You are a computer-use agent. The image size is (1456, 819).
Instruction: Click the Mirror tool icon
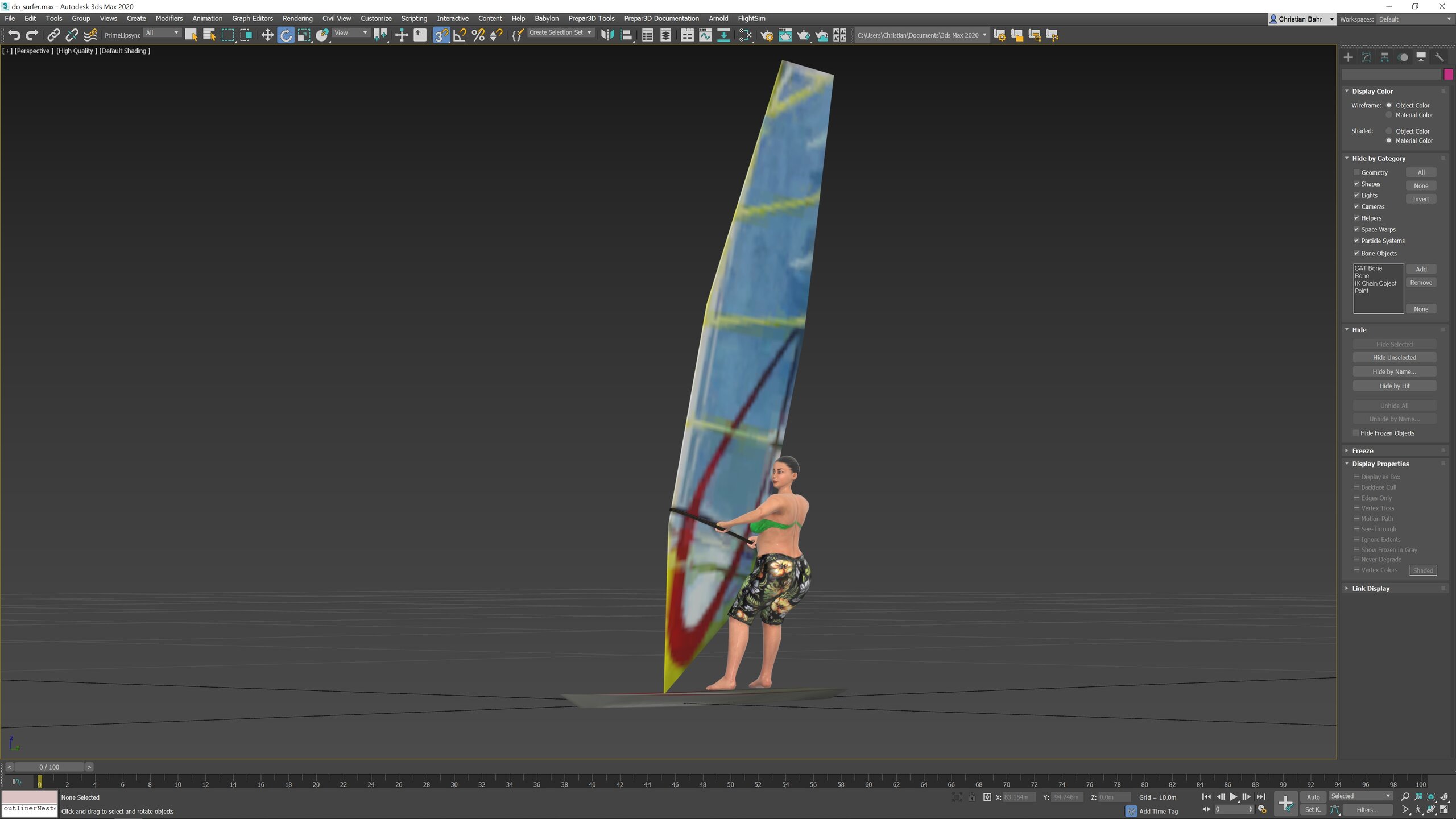click(607, 35)
